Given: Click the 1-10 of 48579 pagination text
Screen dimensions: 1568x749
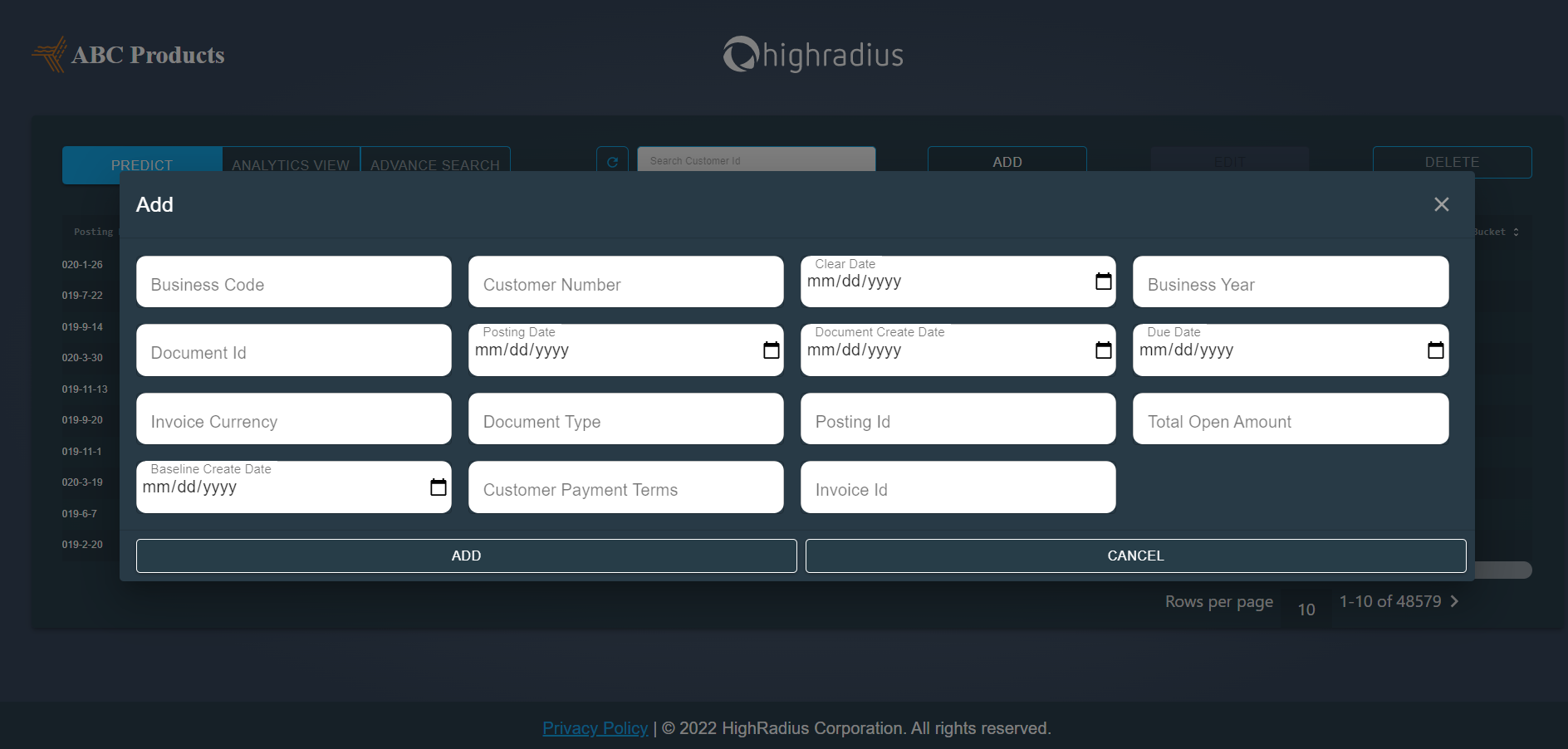Looking at the screenshot, I should pyautogui.click(x=1390, y=601).
